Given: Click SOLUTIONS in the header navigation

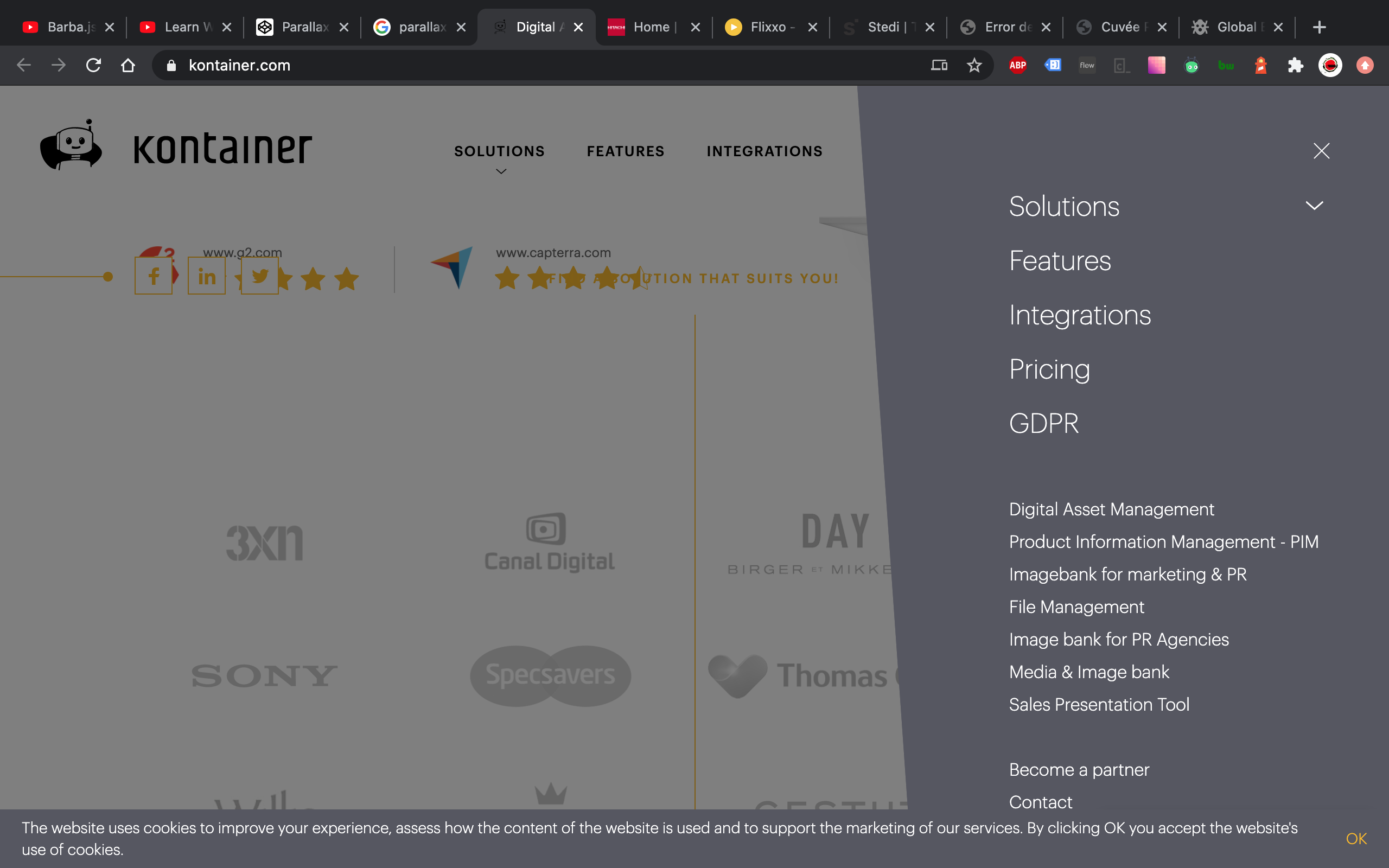Looking at the screenshot, I should coord(499,151).
